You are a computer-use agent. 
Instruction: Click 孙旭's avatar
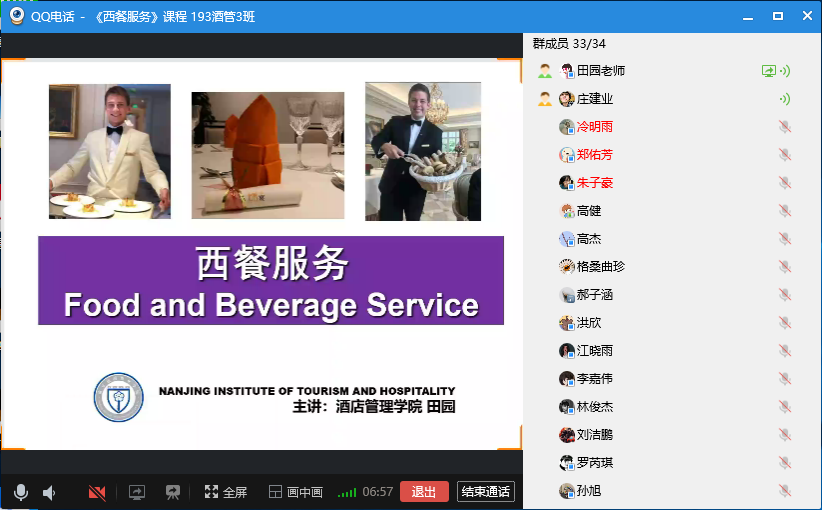click(x=567, y=491)
